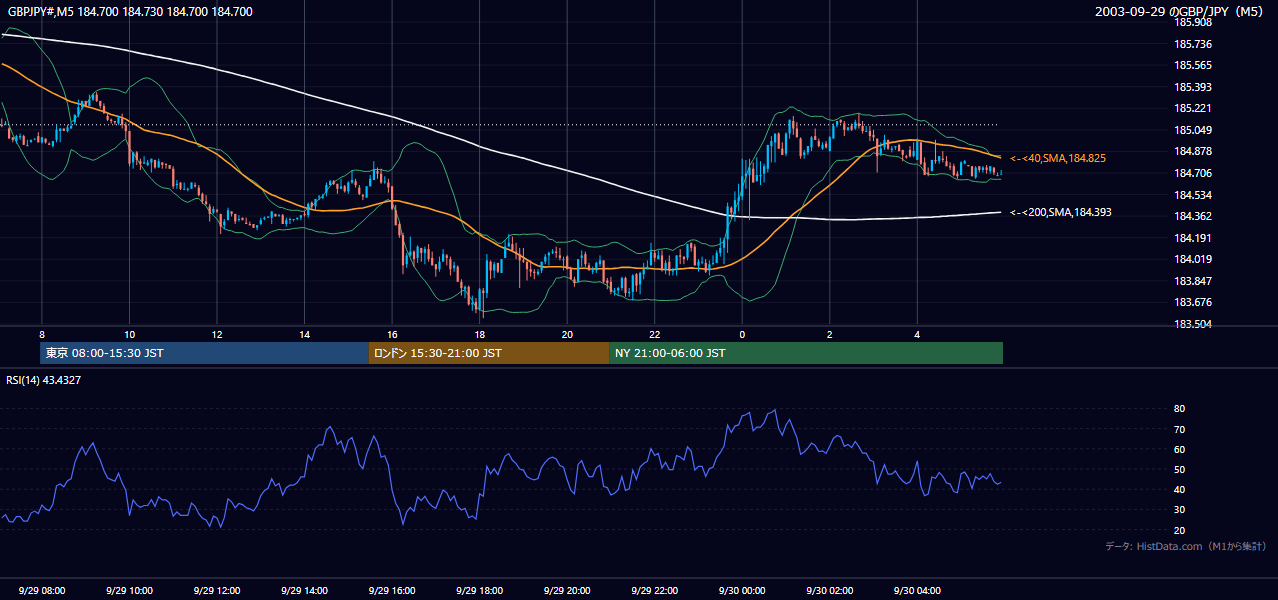Click the RSI scale label 70
Viewport: 1278px width, 600px height.
[1180, 429]
